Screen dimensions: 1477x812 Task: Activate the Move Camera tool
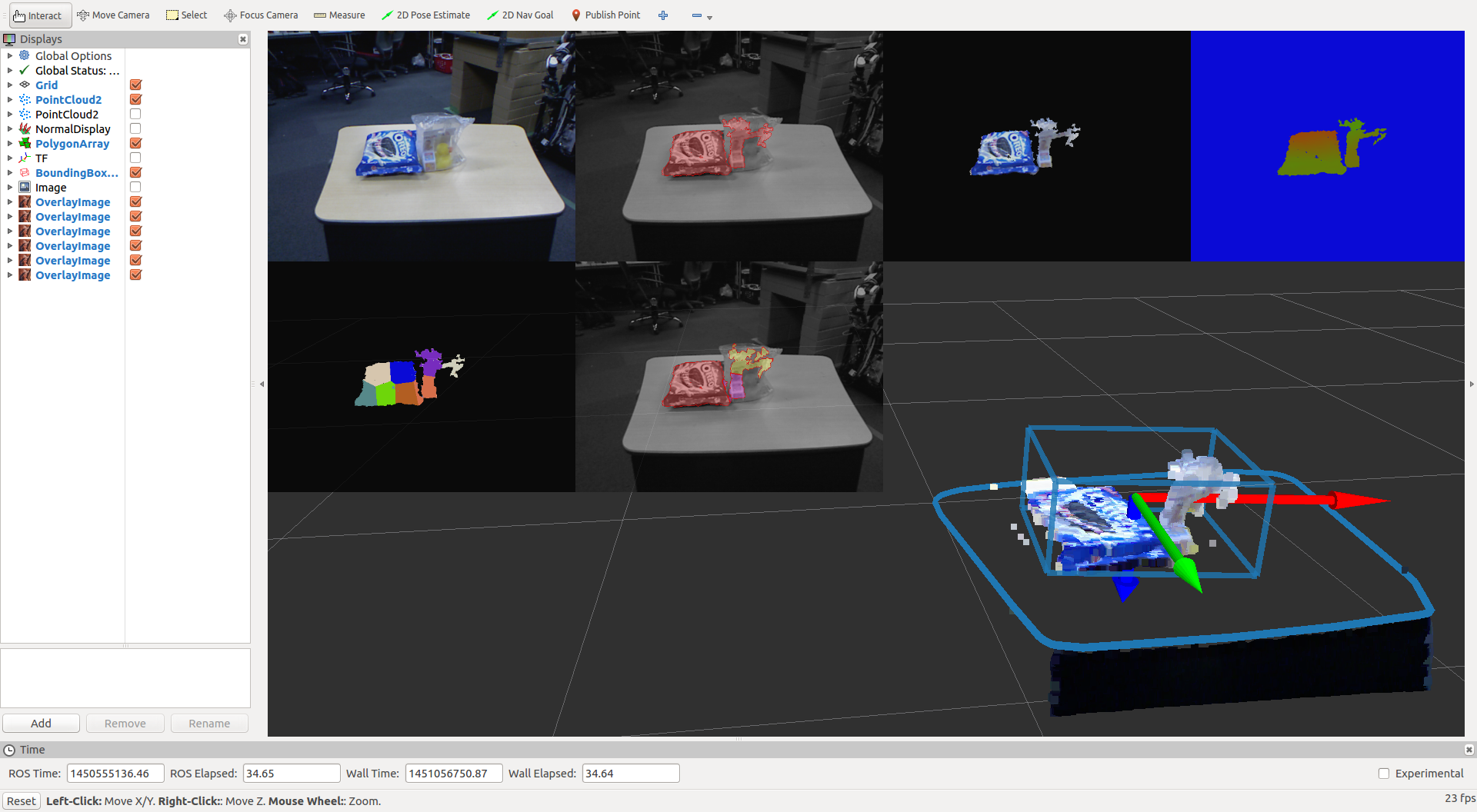coord(113,15)
